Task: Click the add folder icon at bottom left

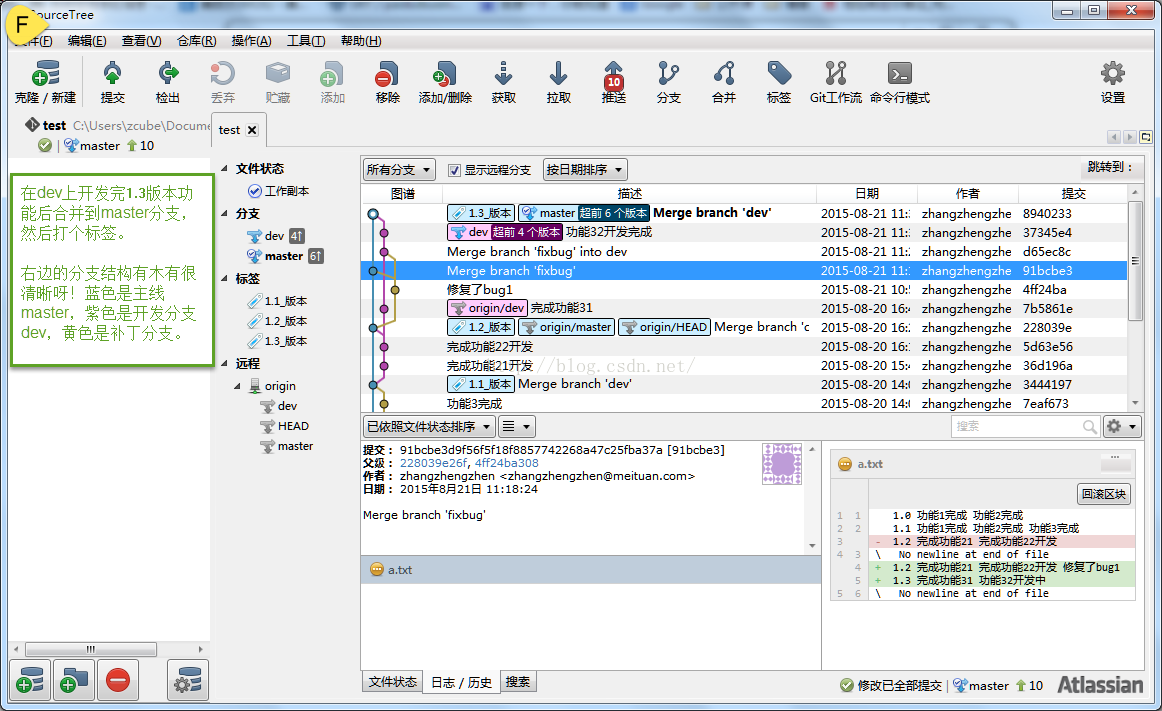Action: point(73,680)
